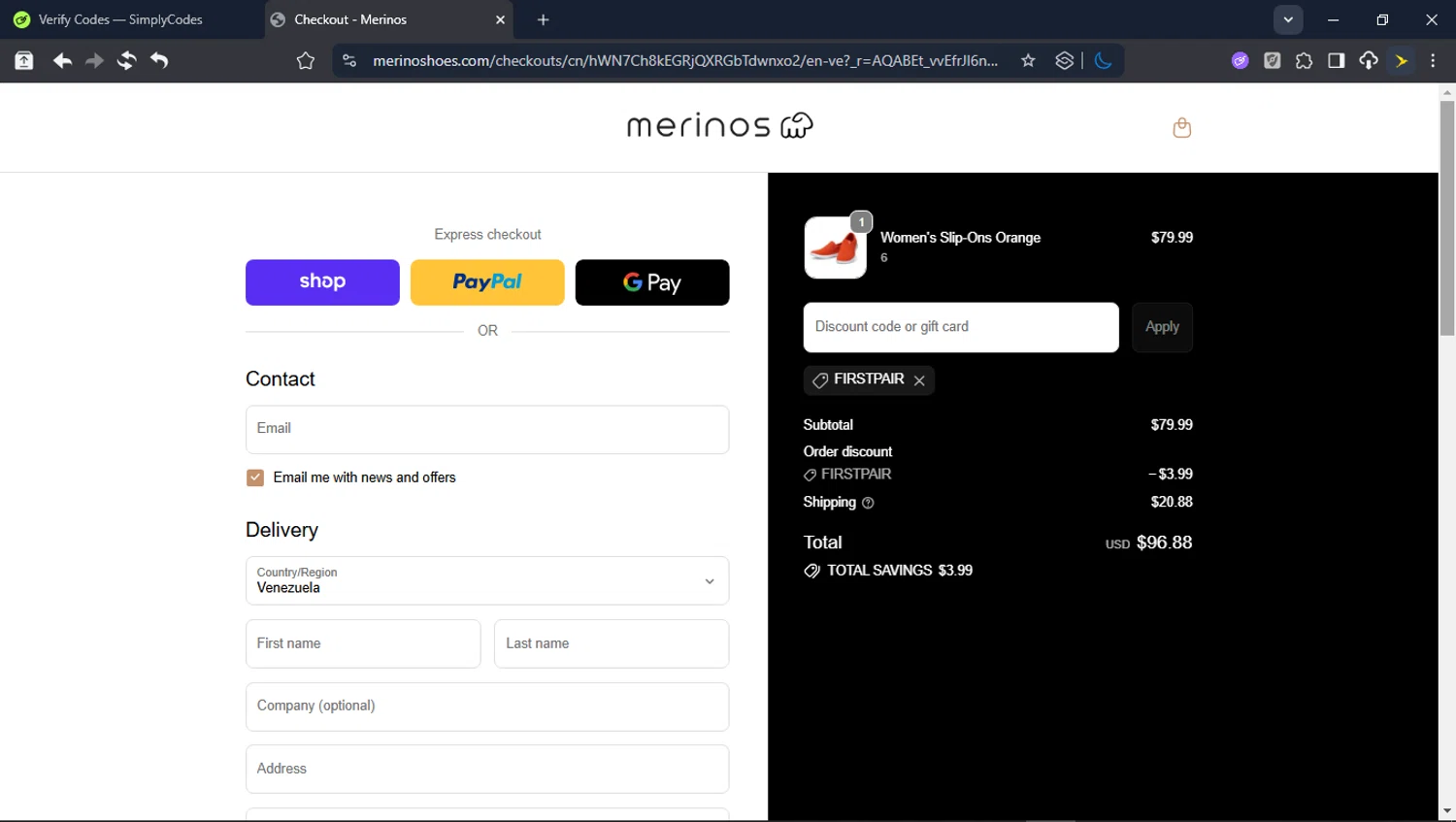The image size is (1456, 822).
Task: Focus the Company (optional) field
Action: [x=487, y=707]
